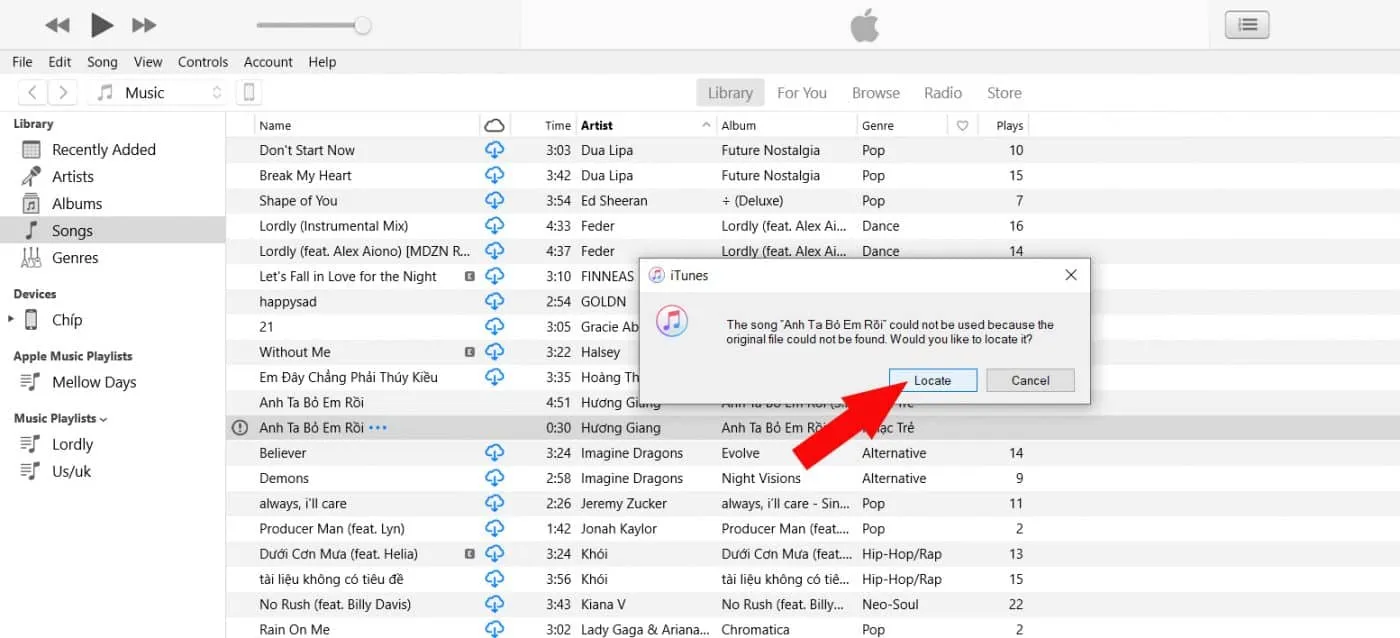Open the Music media type dropdown

159,93
